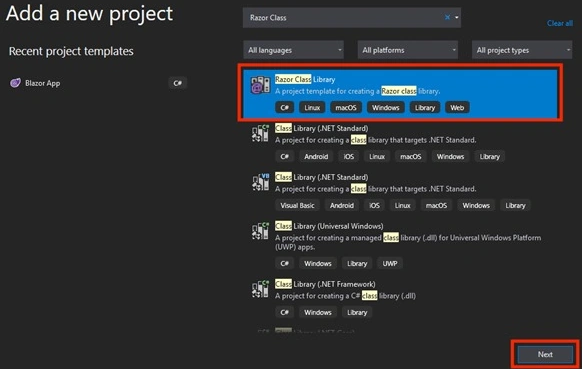Open the search history dropdown arrow
The height and width of the screenshot is (369, 582).
point(457,17)
